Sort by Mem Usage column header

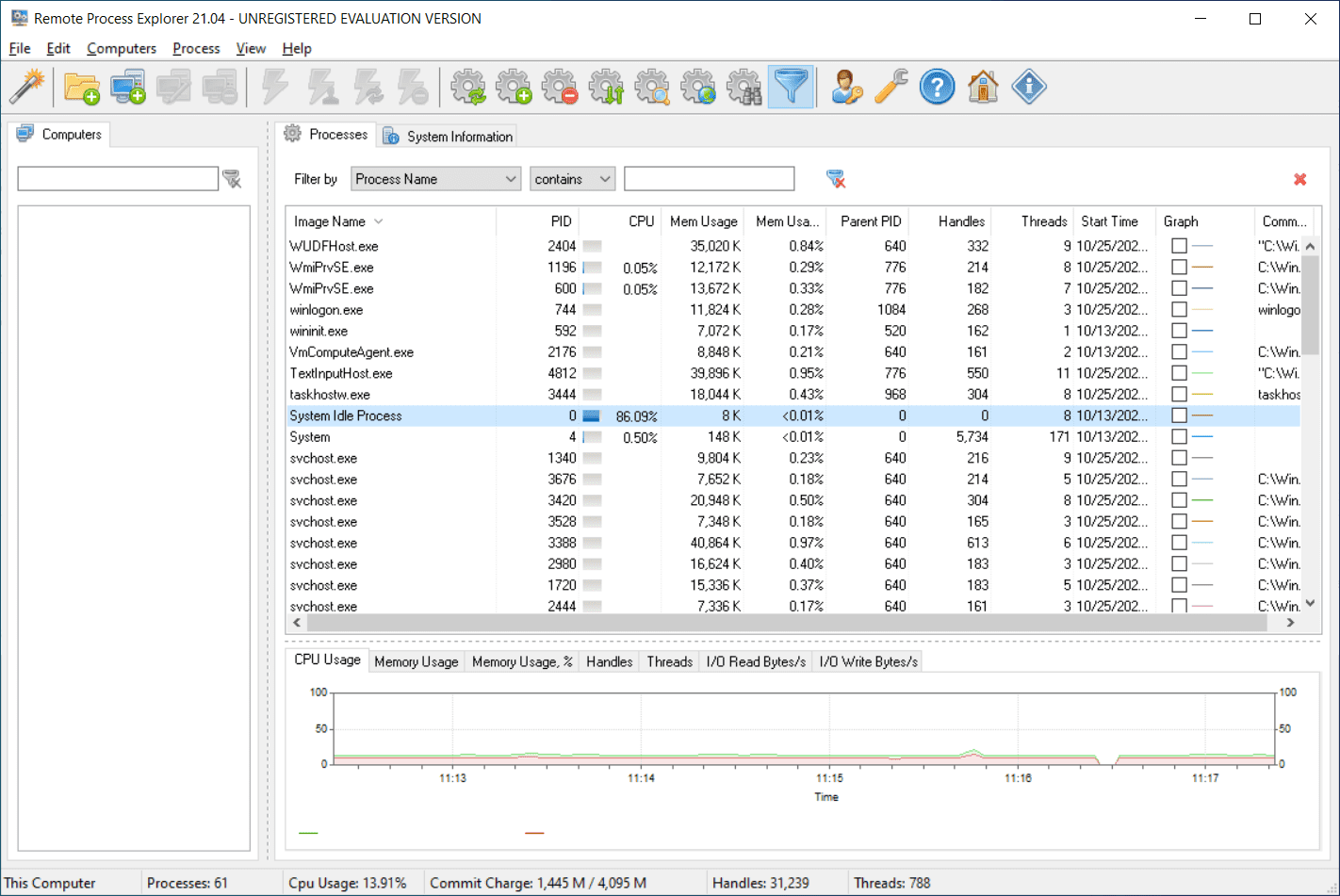[x=703, y=221]
